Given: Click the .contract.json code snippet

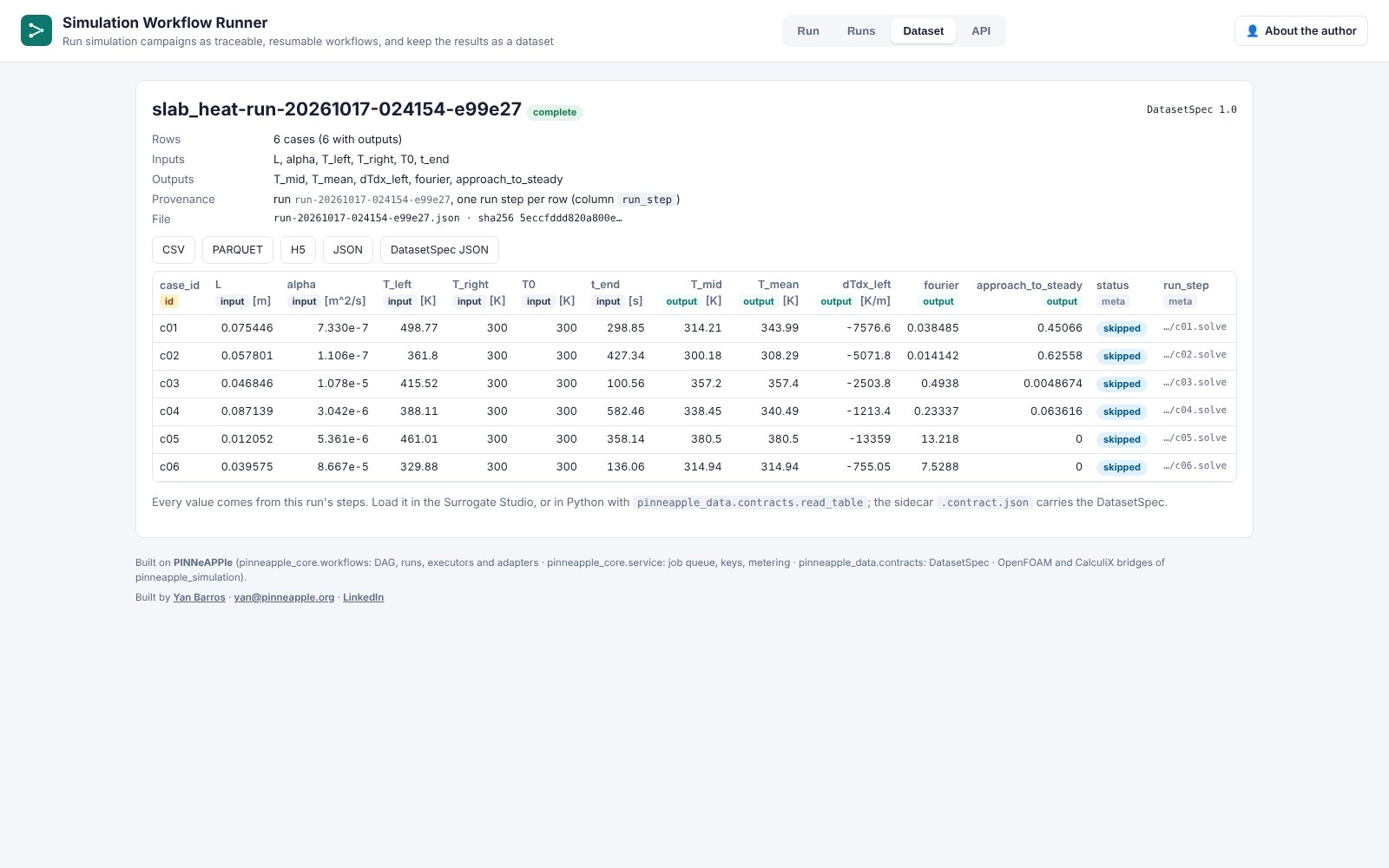Looking at the screenshot, I should point(984,503).
